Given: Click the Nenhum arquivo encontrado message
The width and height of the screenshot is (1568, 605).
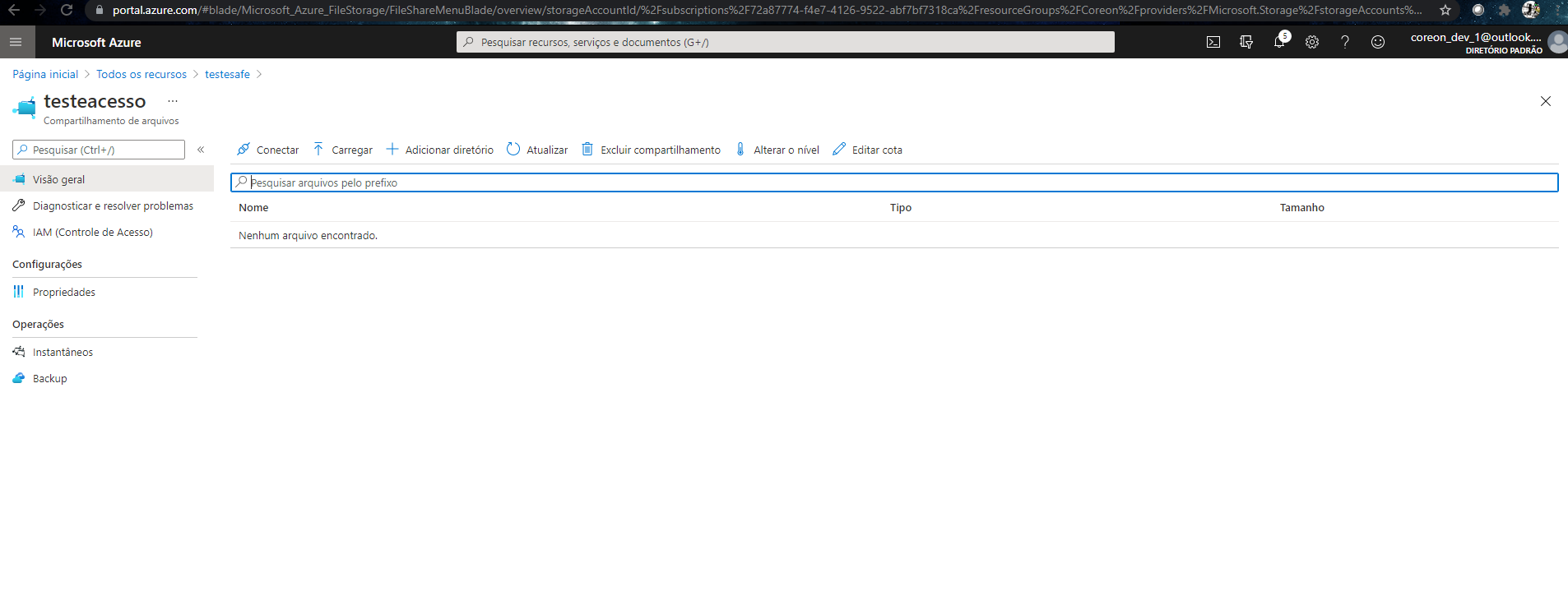Looking at the screenshot, I should point(308,235).
